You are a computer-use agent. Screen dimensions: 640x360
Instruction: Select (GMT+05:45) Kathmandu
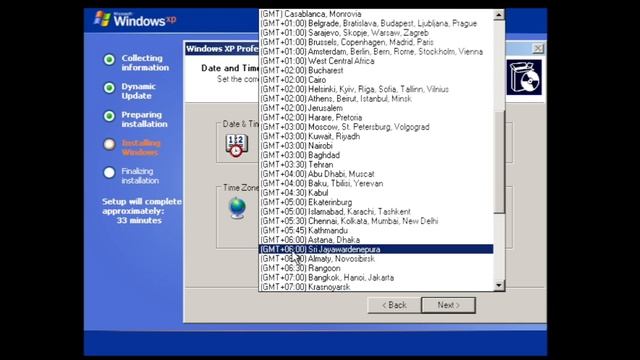point(376,230)
